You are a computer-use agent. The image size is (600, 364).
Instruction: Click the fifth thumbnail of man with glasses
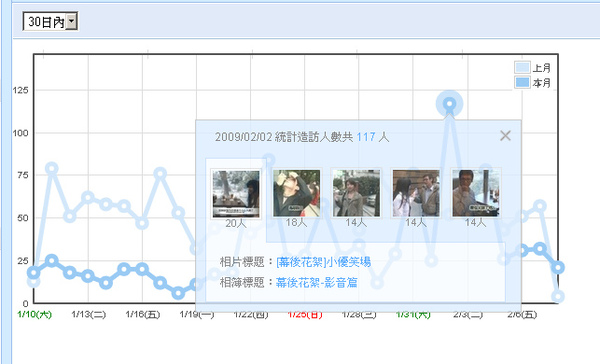click(x=476, y=193)
